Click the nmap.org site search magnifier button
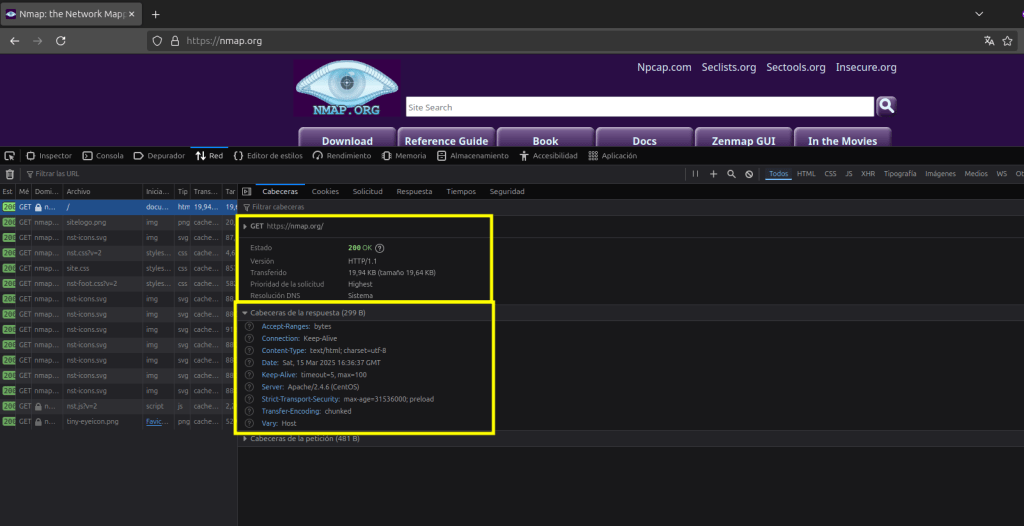The height and width of the screenshot is (526, 1024). click(886, 106)
